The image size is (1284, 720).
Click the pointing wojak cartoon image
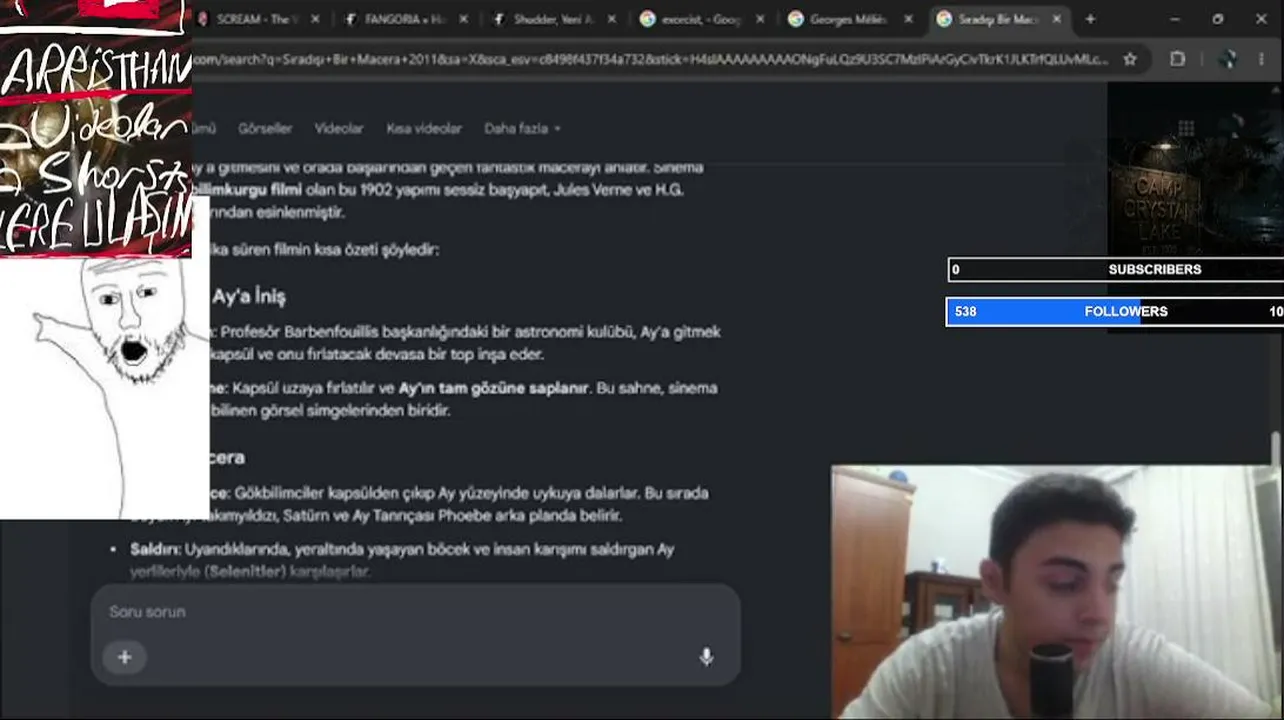pyautogui.click(x=105, y=388)
